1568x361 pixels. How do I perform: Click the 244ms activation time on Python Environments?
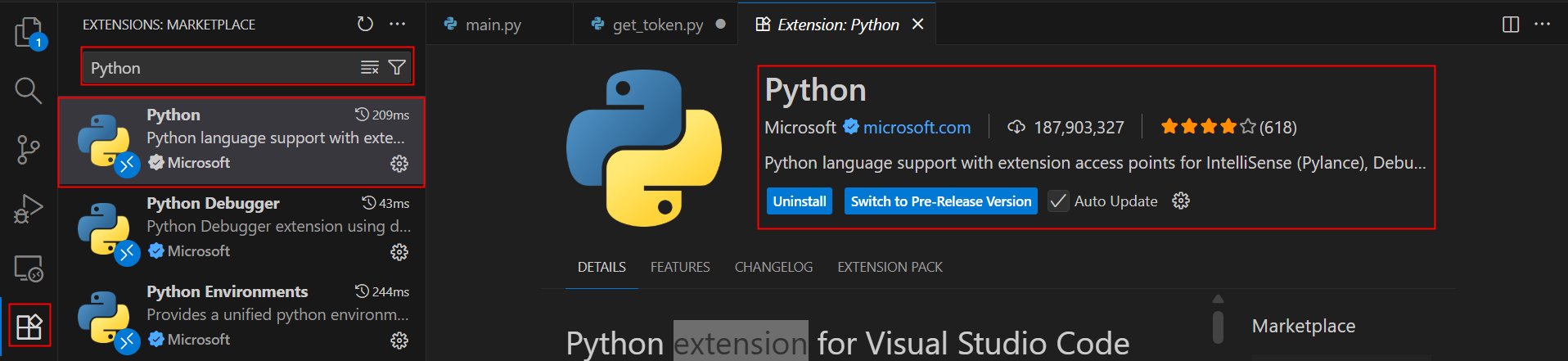point(382,291)
